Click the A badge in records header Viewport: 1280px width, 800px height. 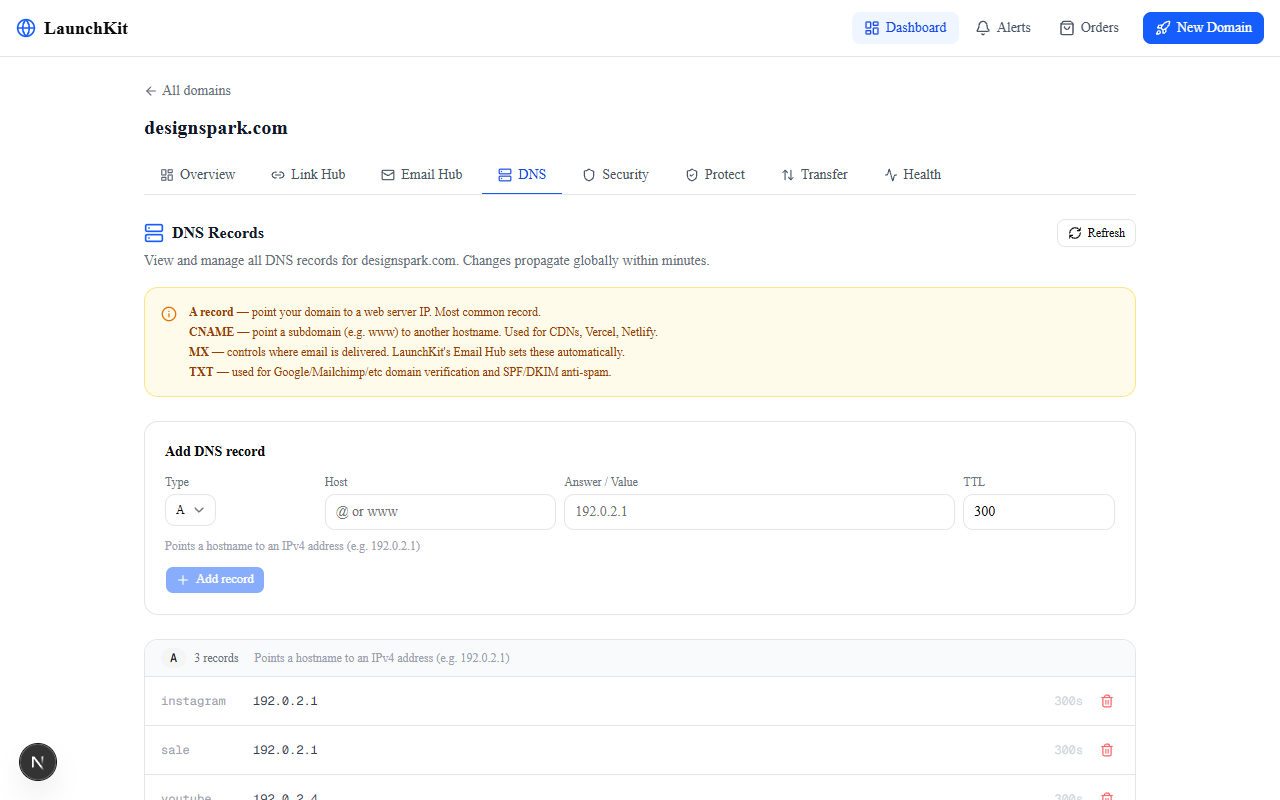174,658
